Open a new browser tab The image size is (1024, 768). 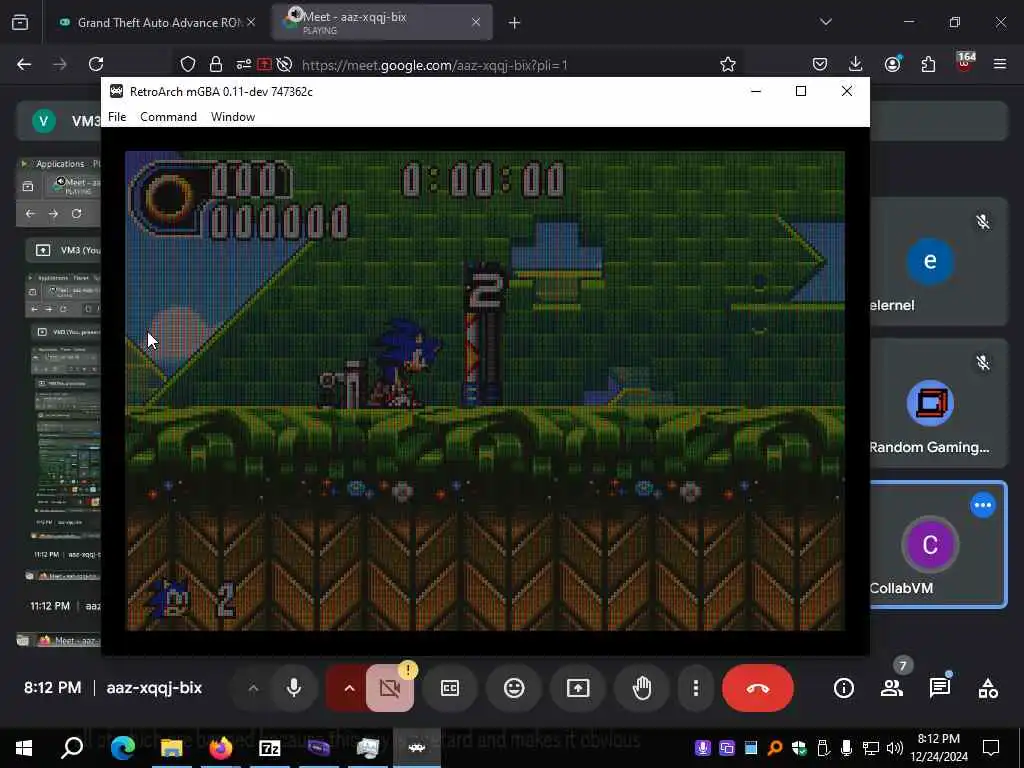pyautogui.click(x=515, y=23)
